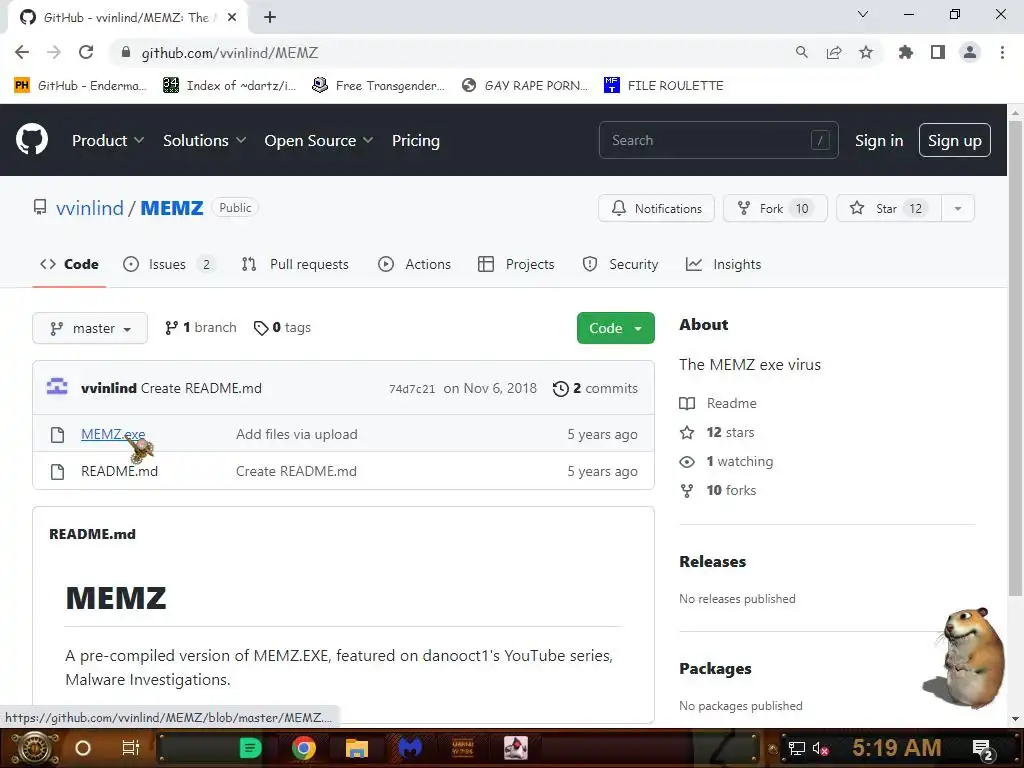This screenshot has width=1024, height=768.
Task: Close the GitHub MEMZ tab
Action: (232, 18)
